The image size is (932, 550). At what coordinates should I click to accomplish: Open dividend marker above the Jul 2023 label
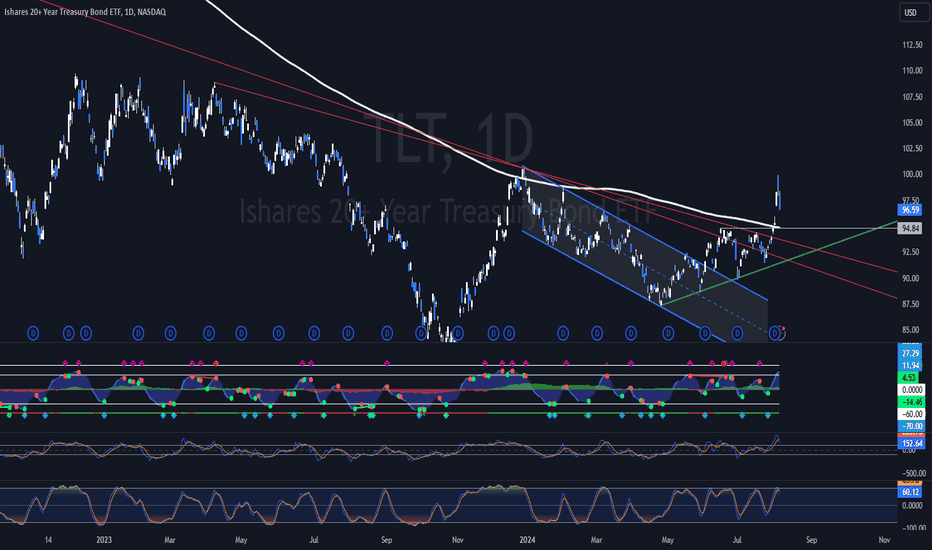(x=314, y=334)
